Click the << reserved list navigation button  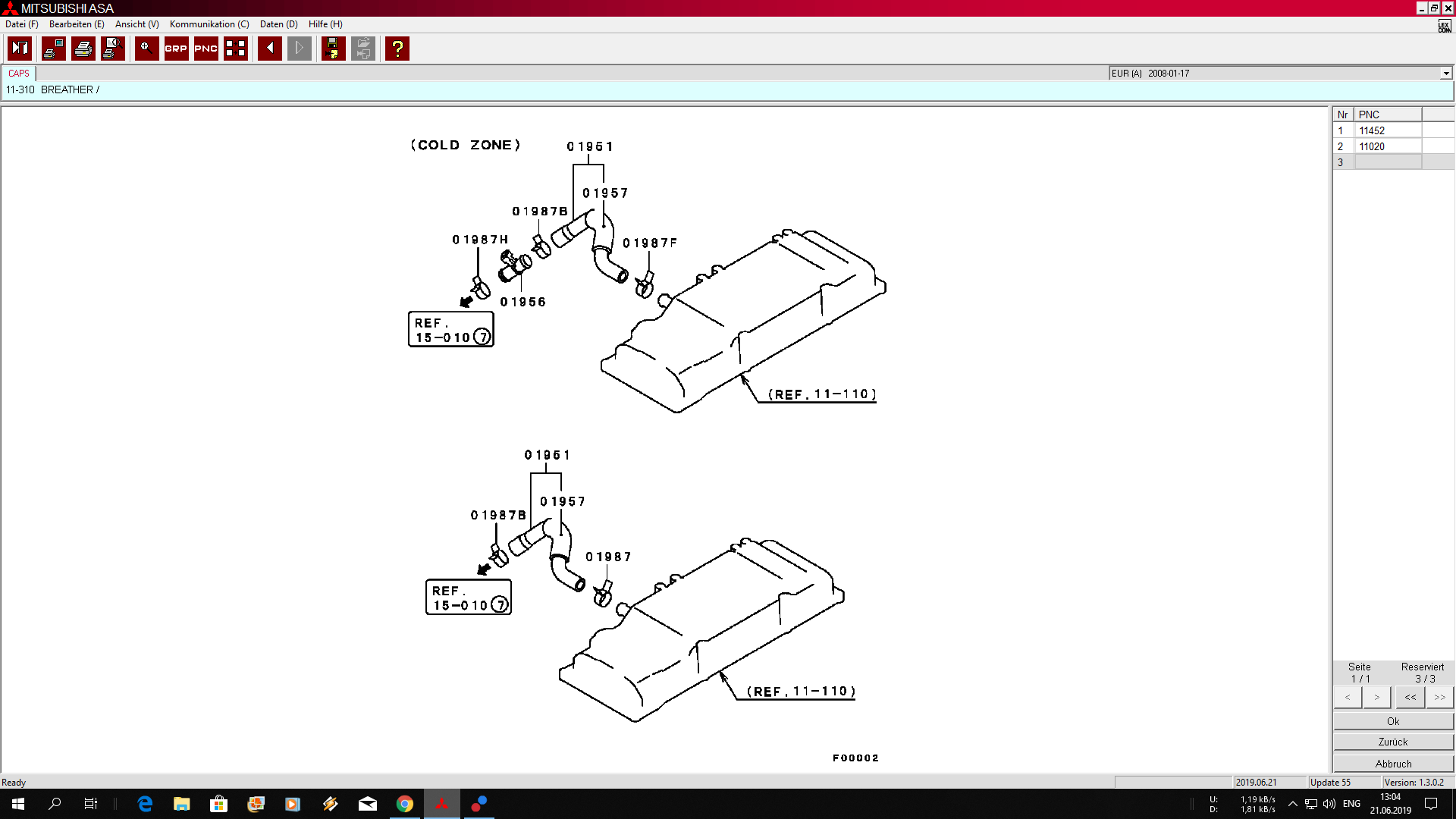1410,697
